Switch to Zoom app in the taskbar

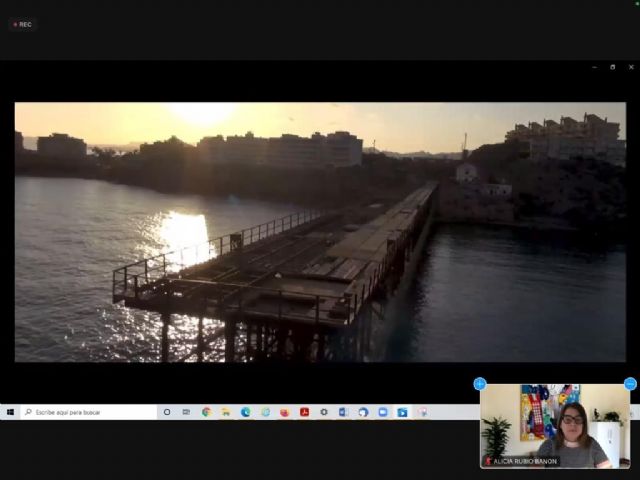pos(382,412)
